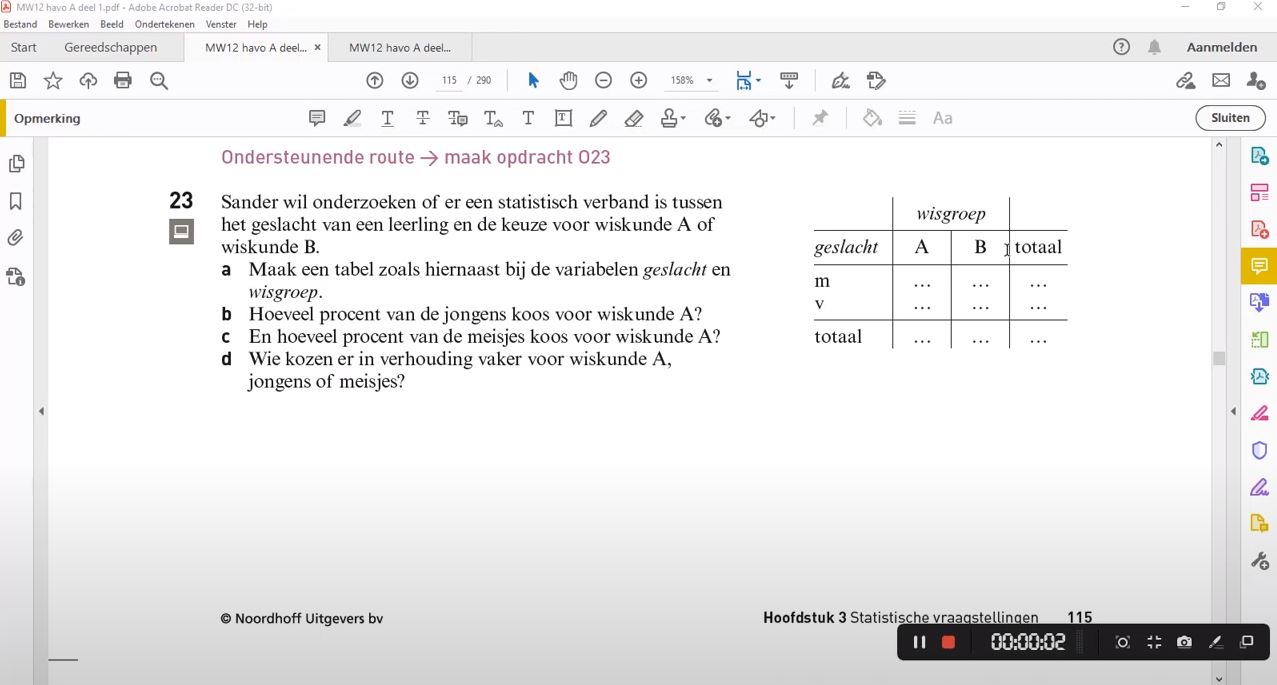
Task: Go to the next page with the down arrow
Action: coord(410,81)
